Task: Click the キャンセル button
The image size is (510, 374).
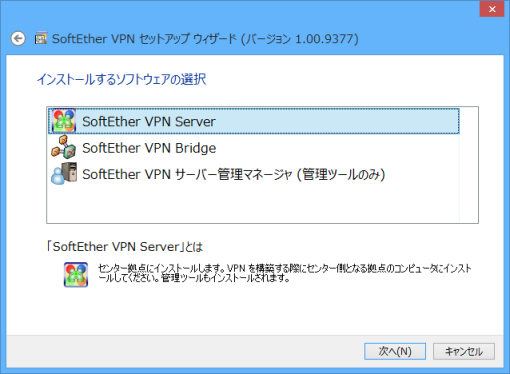Action: 464,351
